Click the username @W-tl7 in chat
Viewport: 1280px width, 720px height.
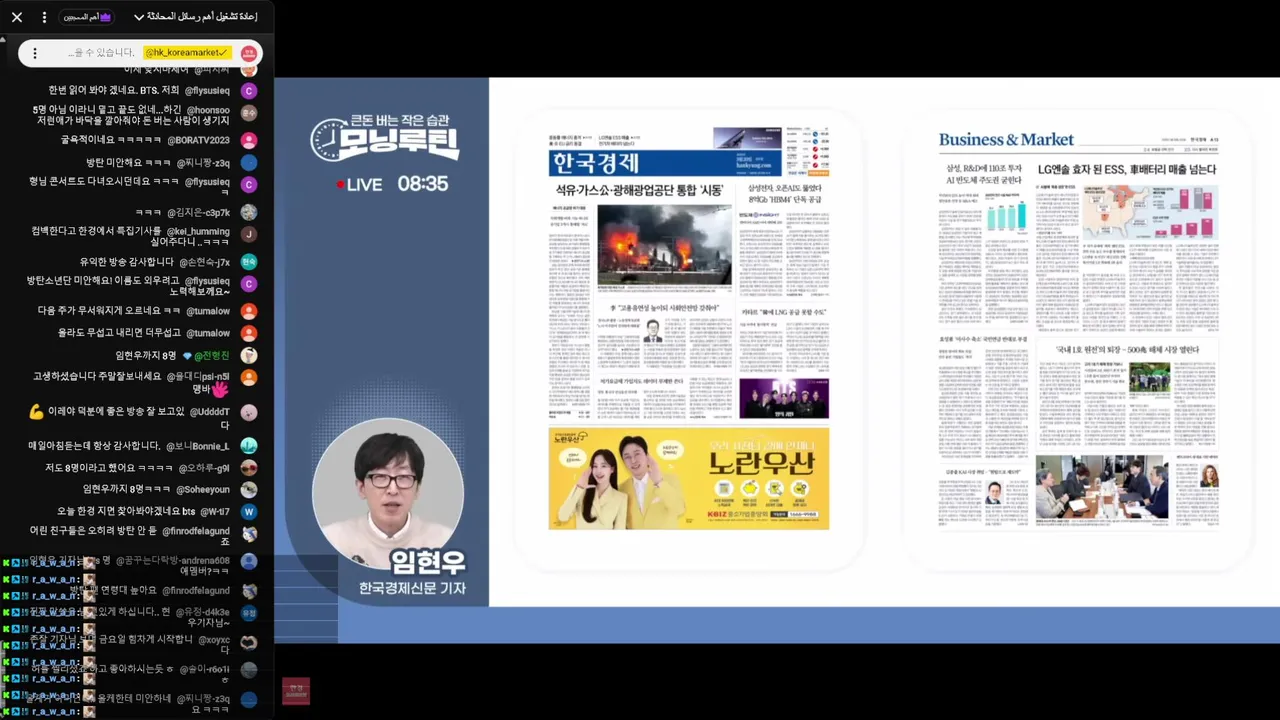tap(215, 512)
